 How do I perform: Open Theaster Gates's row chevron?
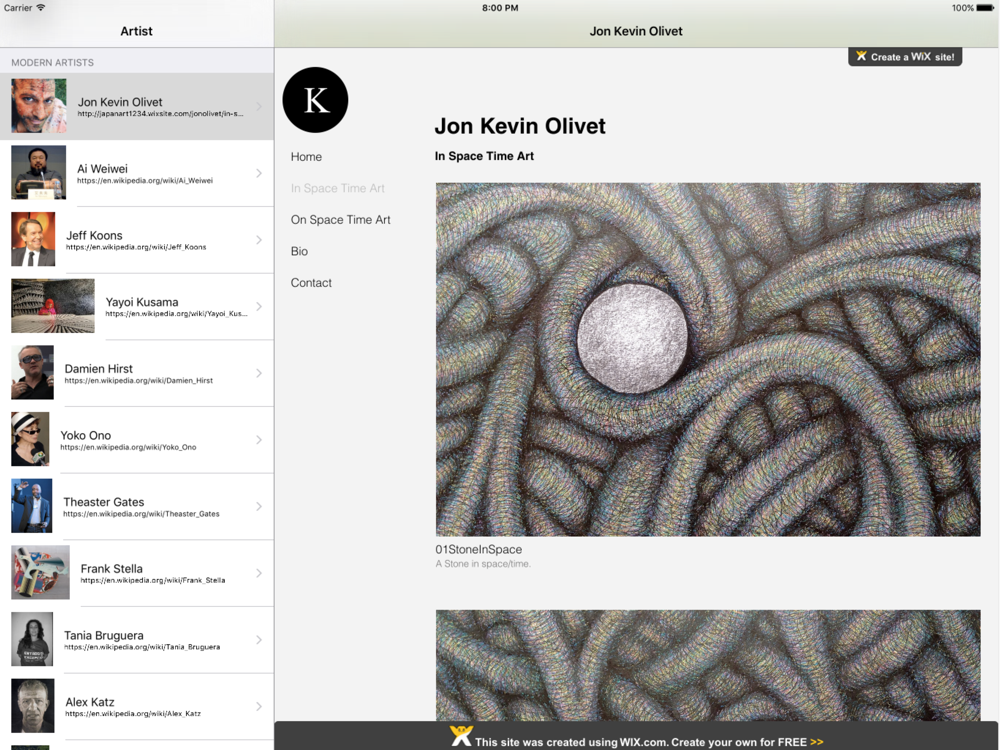(259, 506)
